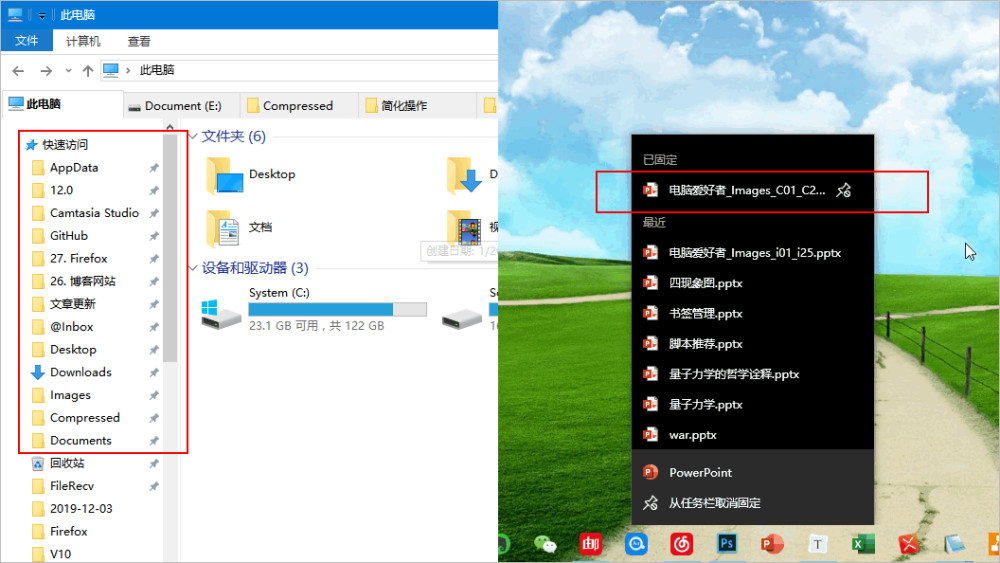This screenshot has height=563, width=1000.
Task: Open Desktop in quick access sidebar
Action: (73, 349)
